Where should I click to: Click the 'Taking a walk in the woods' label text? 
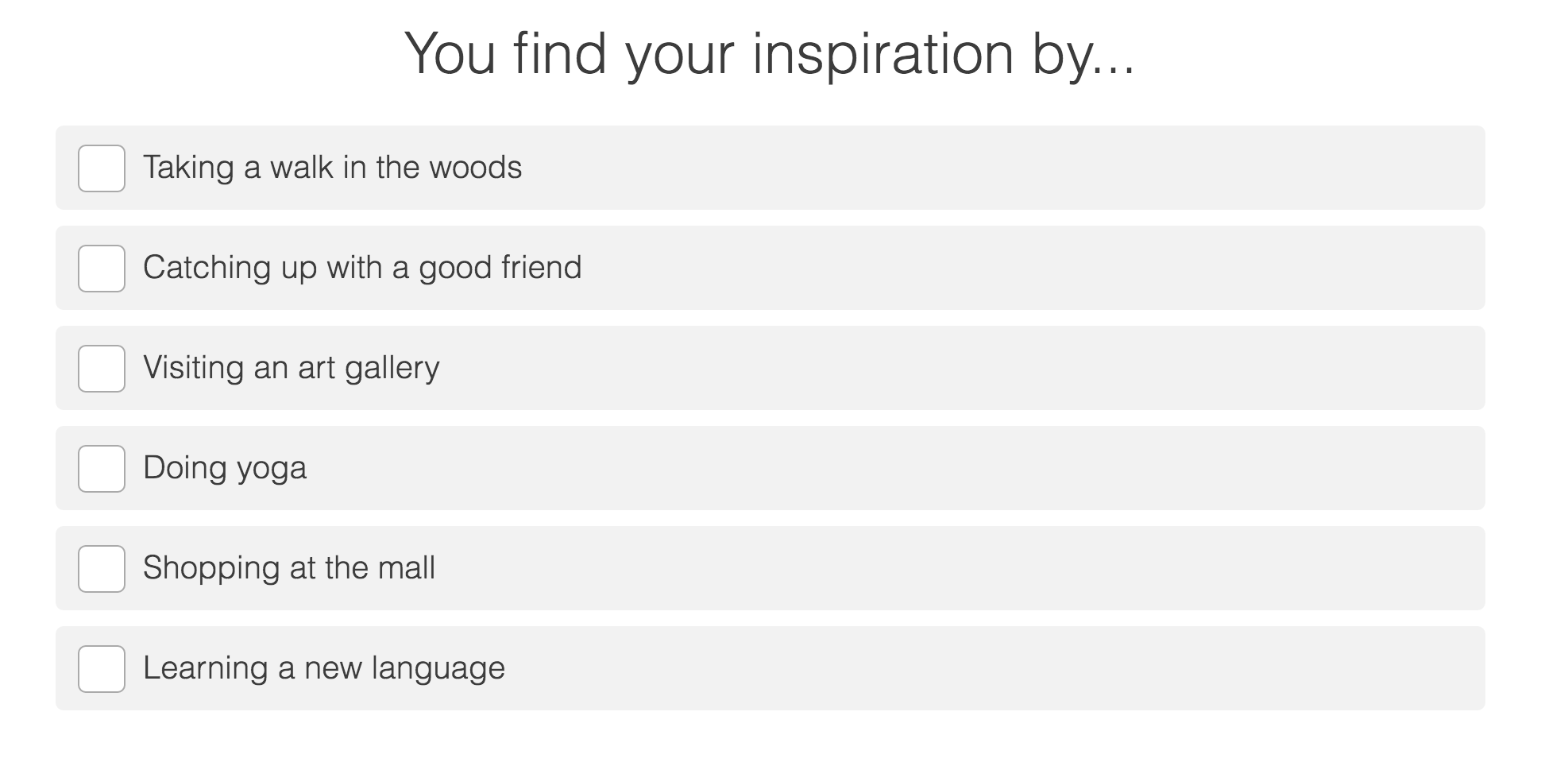click(333, 168)
